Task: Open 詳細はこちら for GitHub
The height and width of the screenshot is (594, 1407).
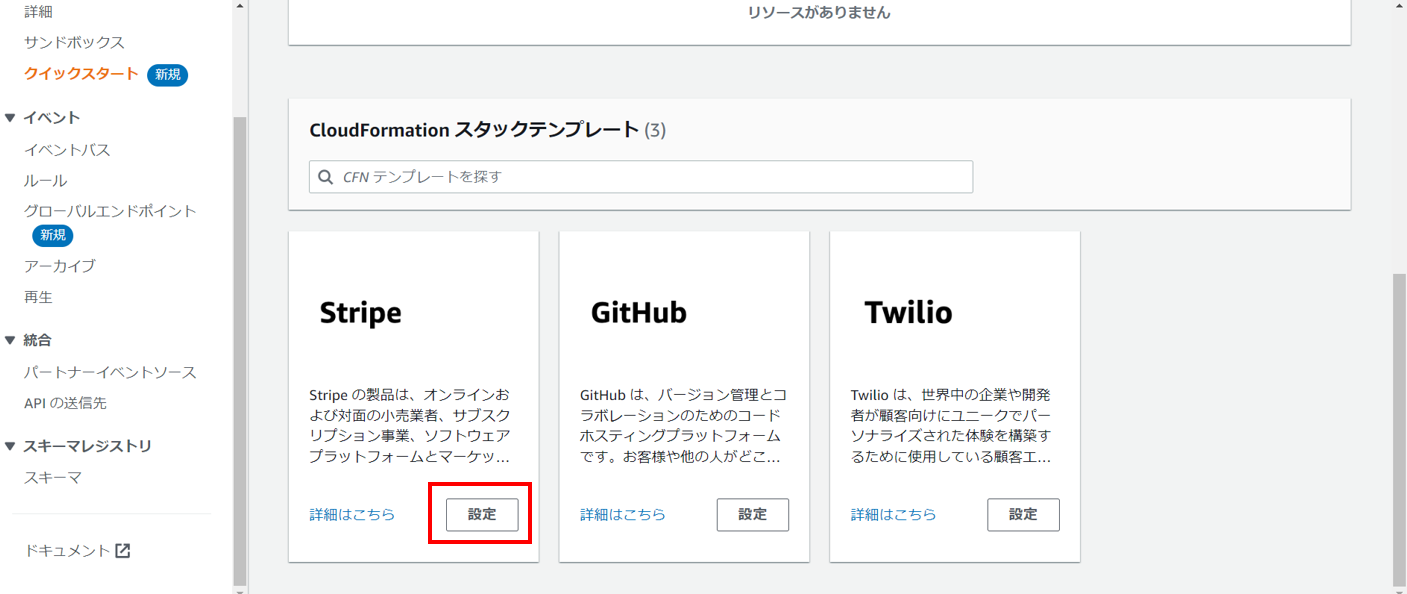Action: 623,514
